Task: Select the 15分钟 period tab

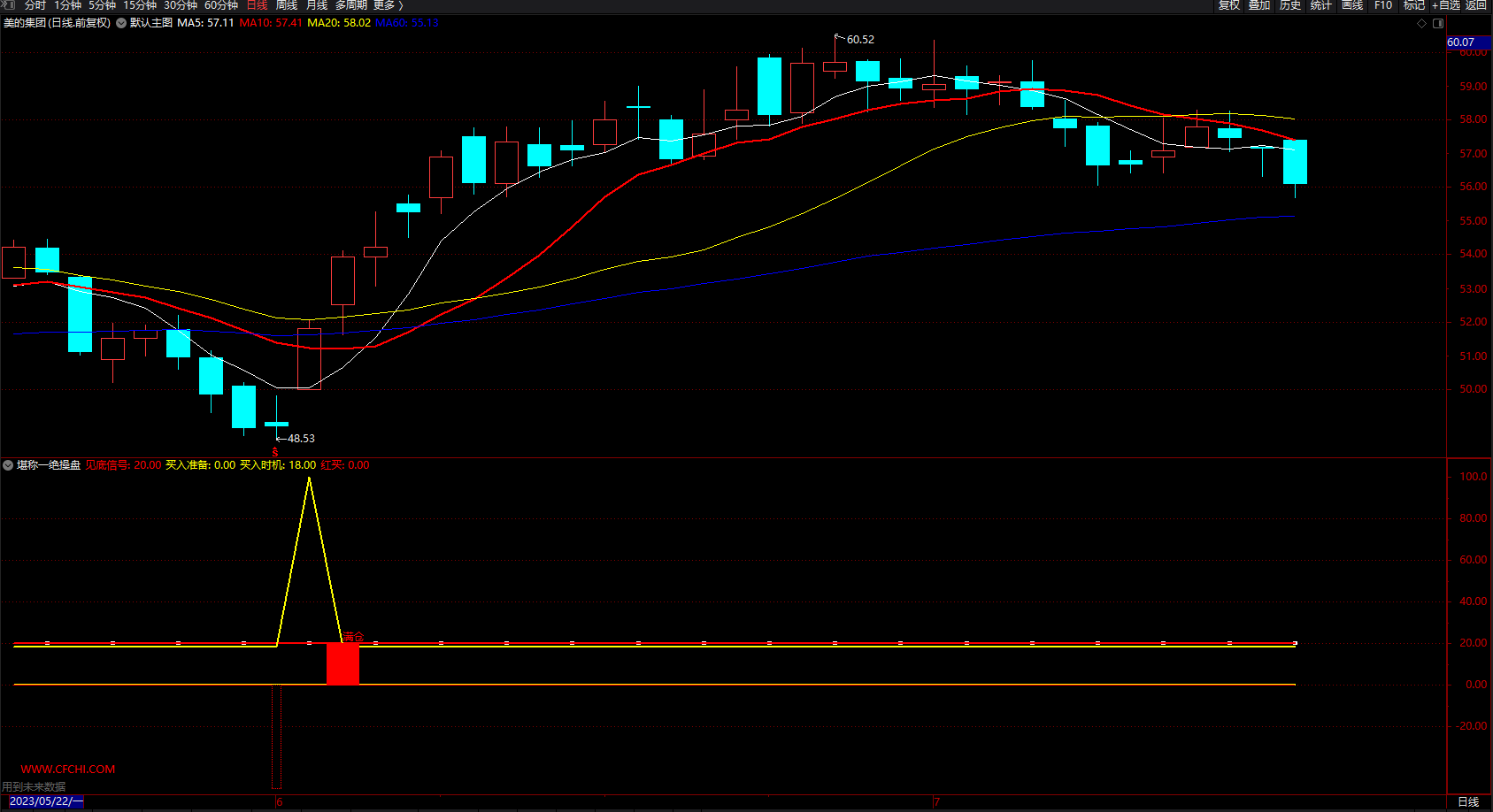Action: tap(140, 5)
